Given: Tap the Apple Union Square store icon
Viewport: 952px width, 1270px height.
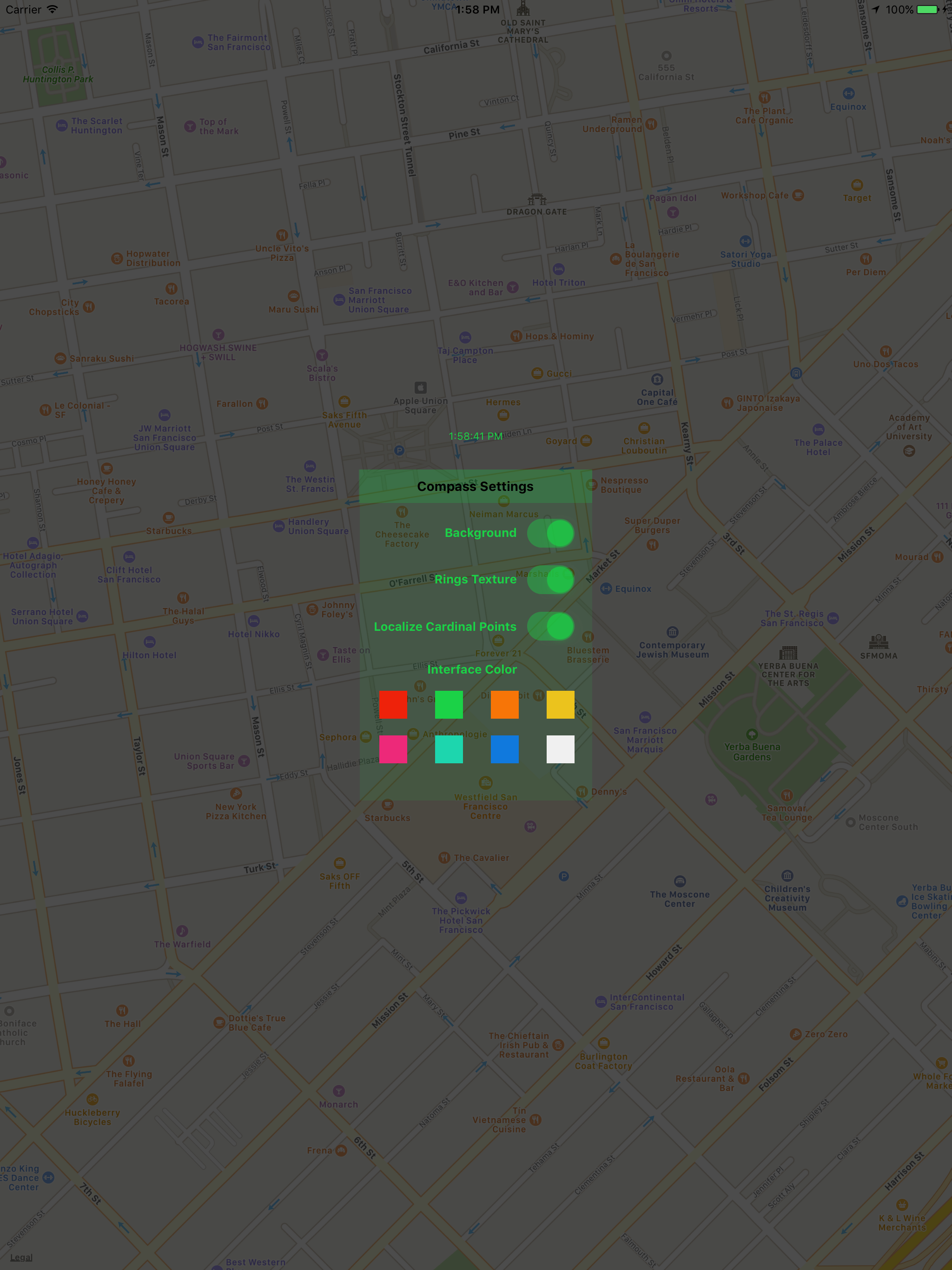Looking at the screenshot, I should click(x=421, y=388).
